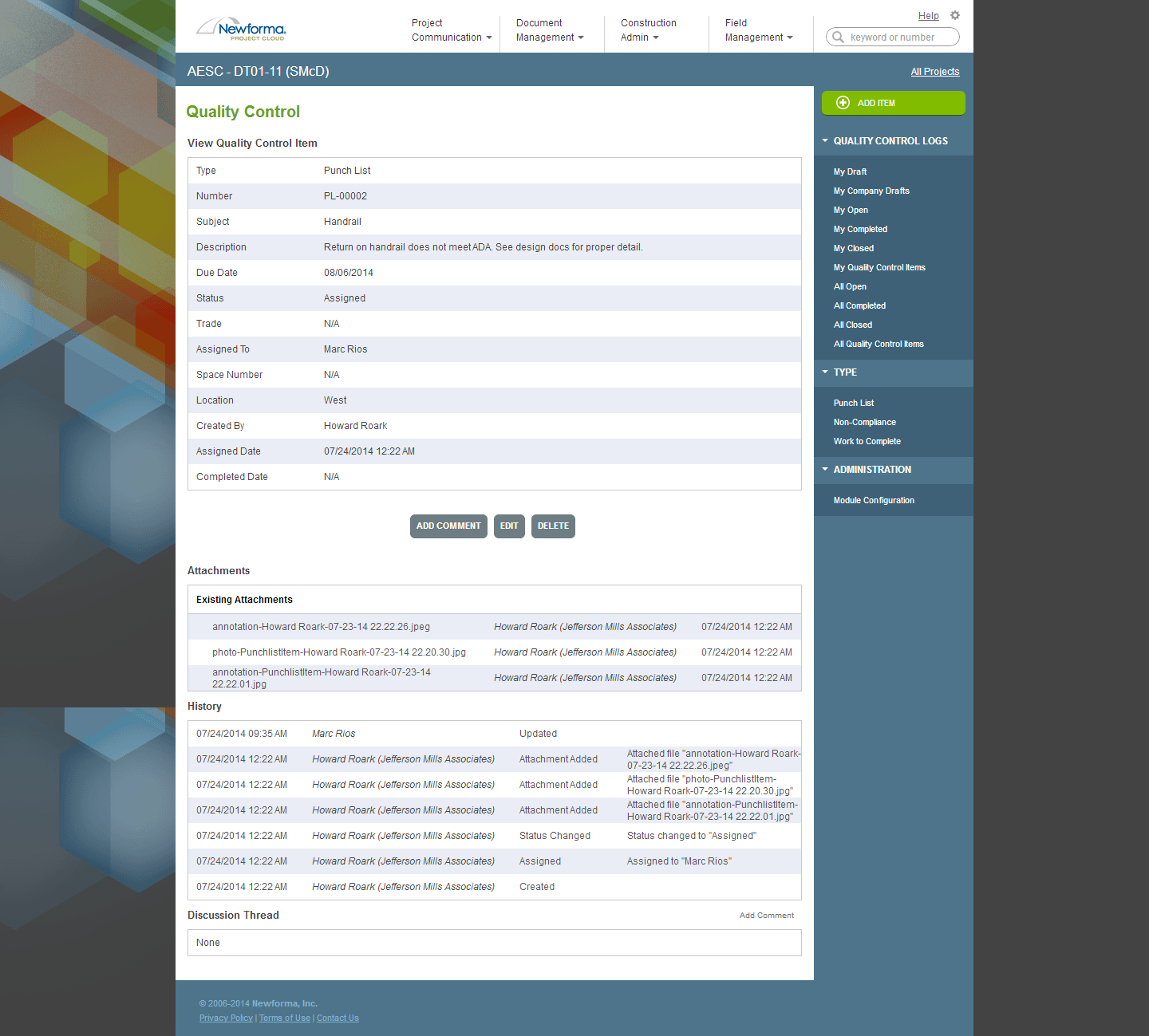This screenshot has height=1036, width=1149.
Task: Click the Assigned Date value 07/24/2014 12:22 AM
Action: pyautogui.click(x=369, y=451)
